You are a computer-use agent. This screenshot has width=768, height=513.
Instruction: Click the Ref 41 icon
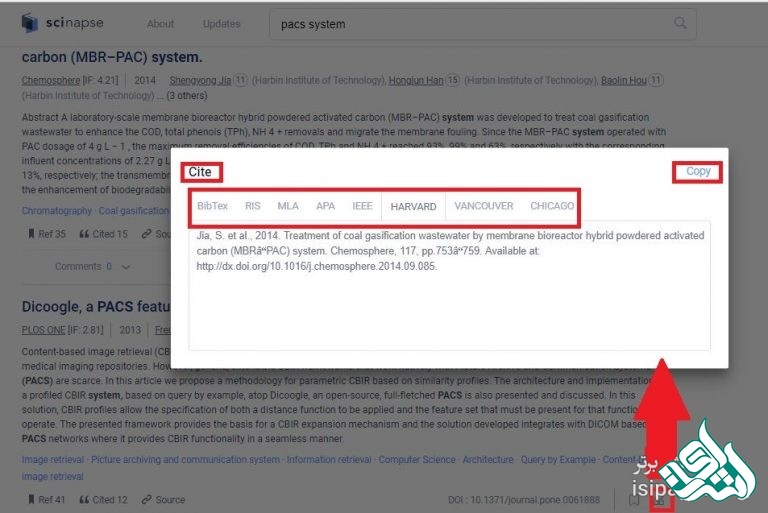[30, 500]
